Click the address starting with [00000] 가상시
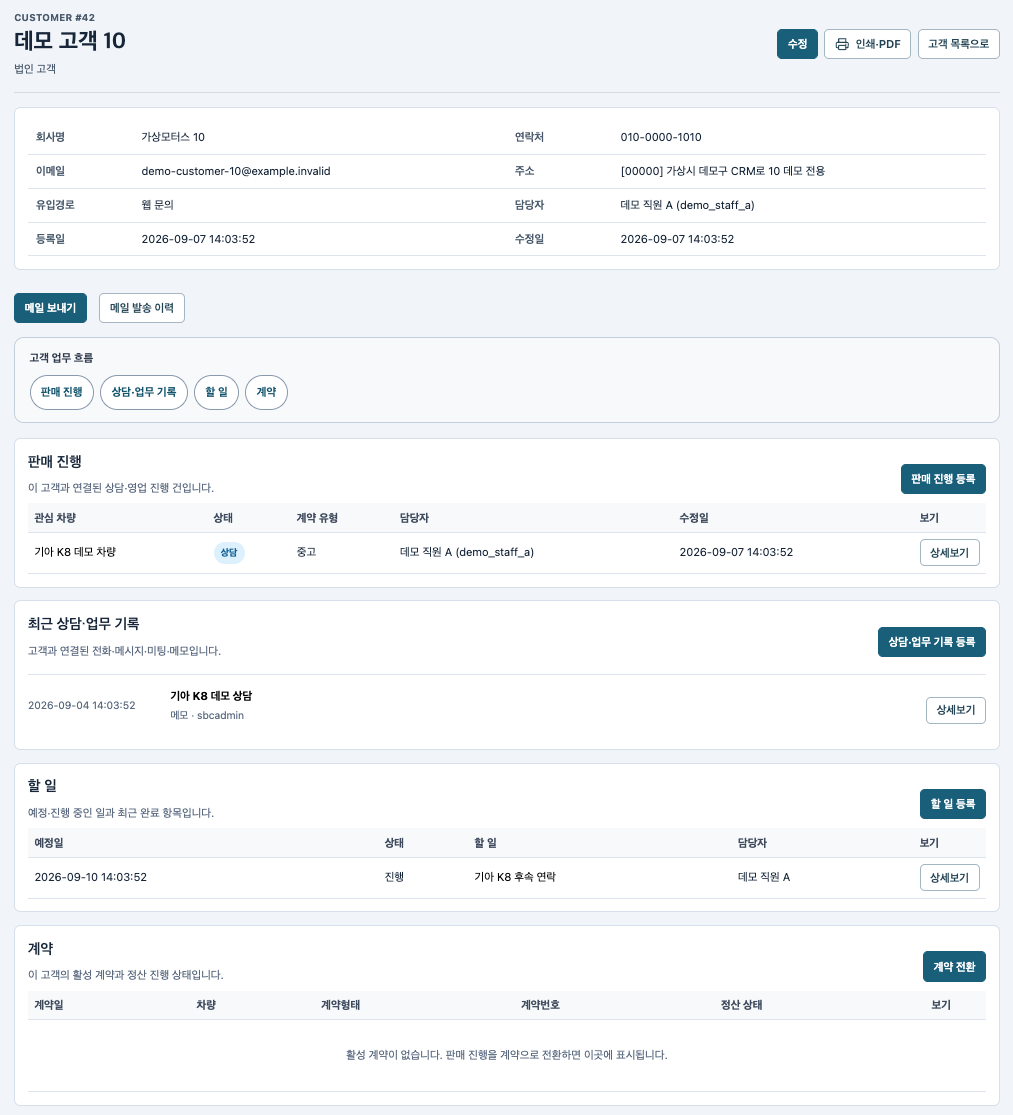Image resolution: width=1013 pixels, height=1115 pixels. click(722, 171)
